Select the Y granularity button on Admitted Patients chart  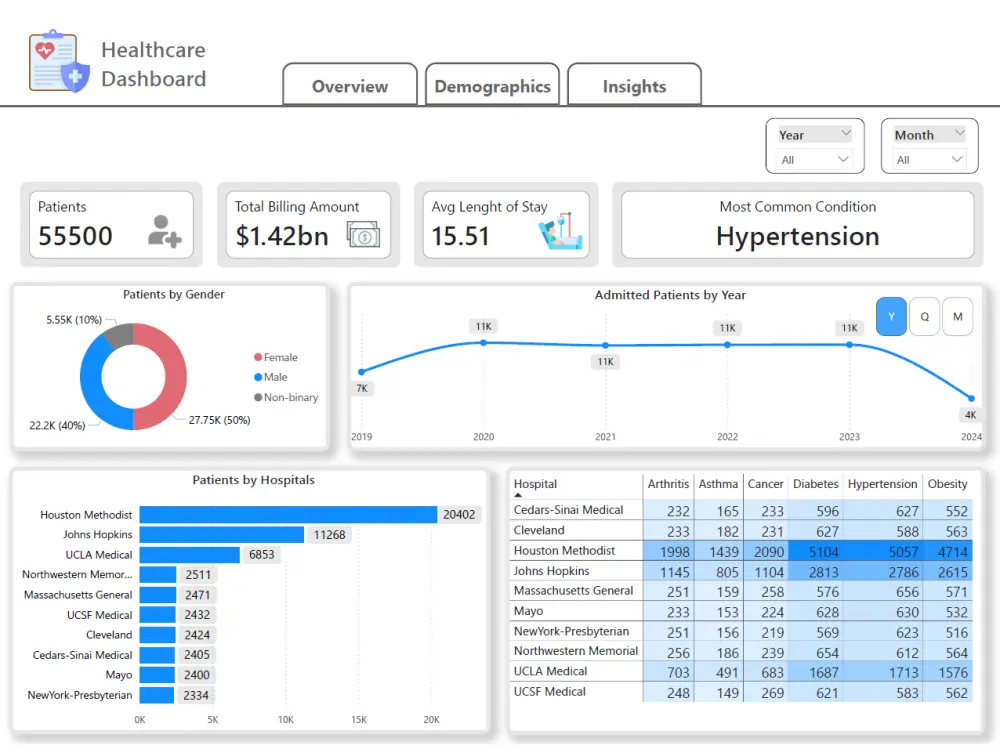click(x=891, y=316)
